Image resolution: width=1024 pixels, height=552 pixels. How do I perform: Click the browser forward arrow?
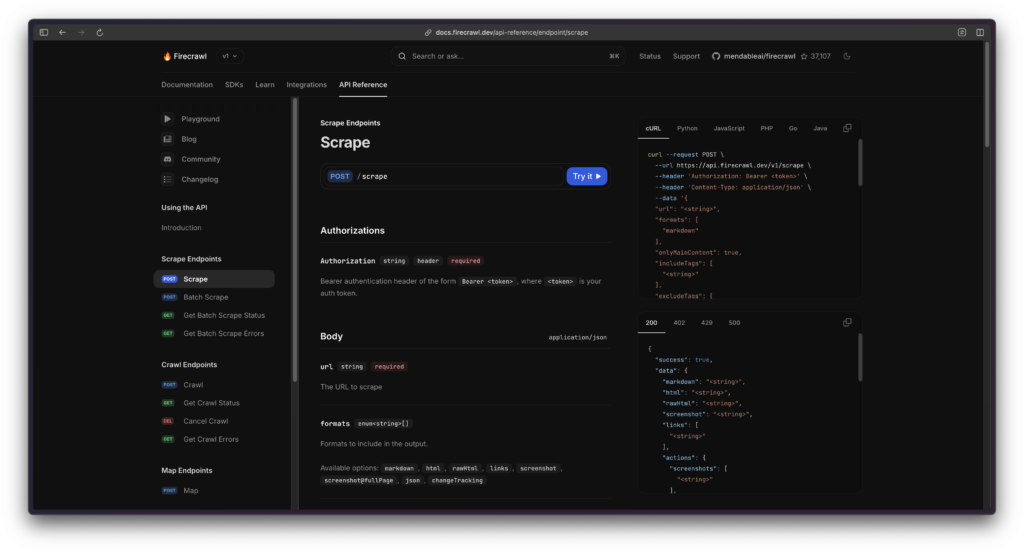click(81, 32)
